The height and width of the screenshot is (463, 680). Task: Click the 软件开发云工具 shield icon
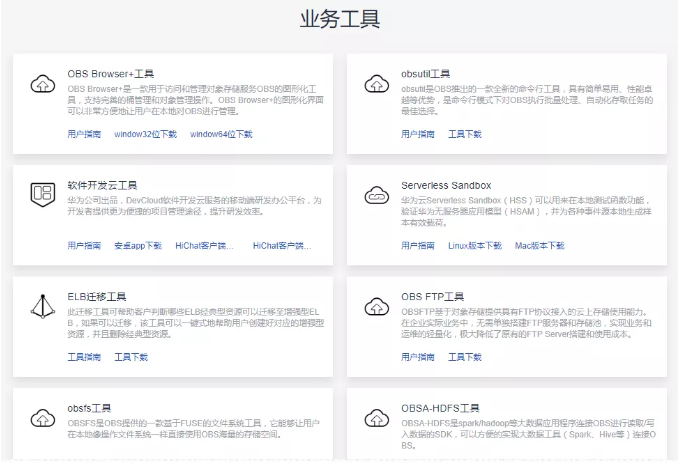coord(42,195)
